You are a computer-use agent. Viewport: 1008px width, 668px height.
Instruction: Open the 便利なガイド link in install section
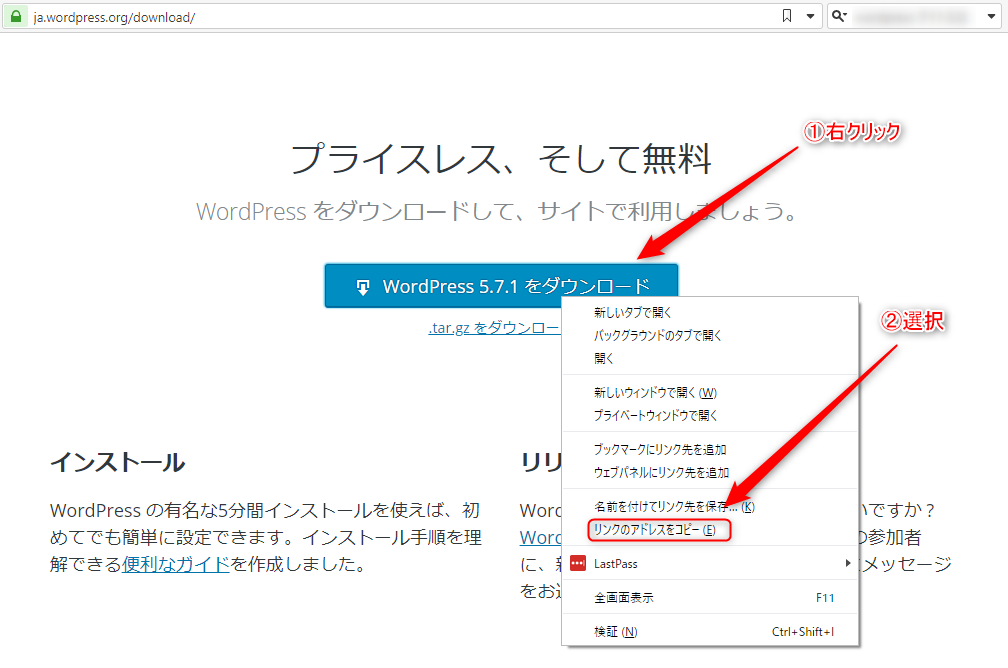tap(176, 564)
